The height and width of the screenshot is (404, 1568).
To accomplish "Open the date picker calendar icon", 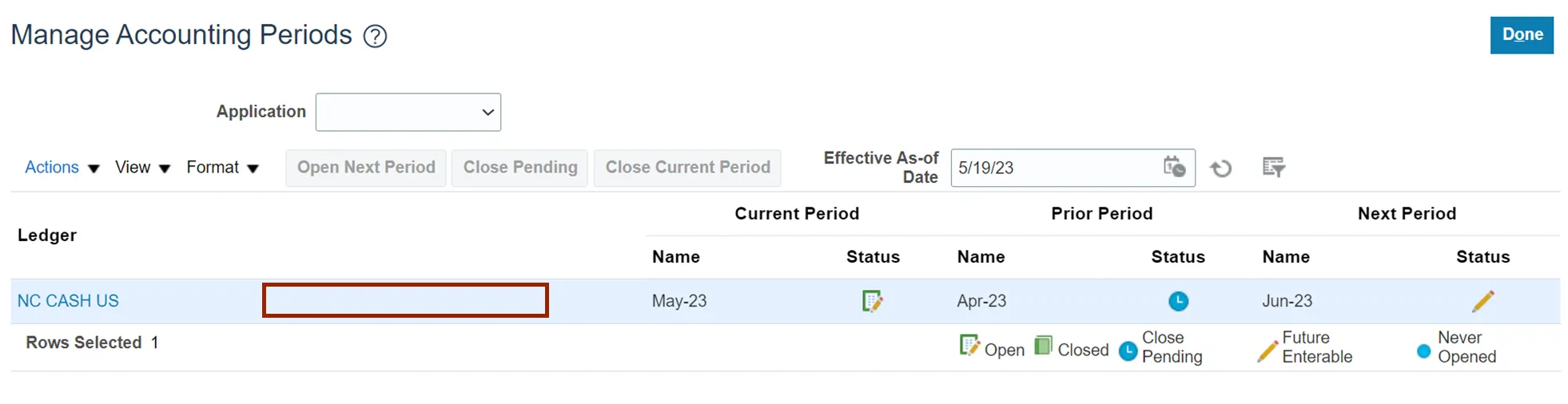I will 1173,167.
